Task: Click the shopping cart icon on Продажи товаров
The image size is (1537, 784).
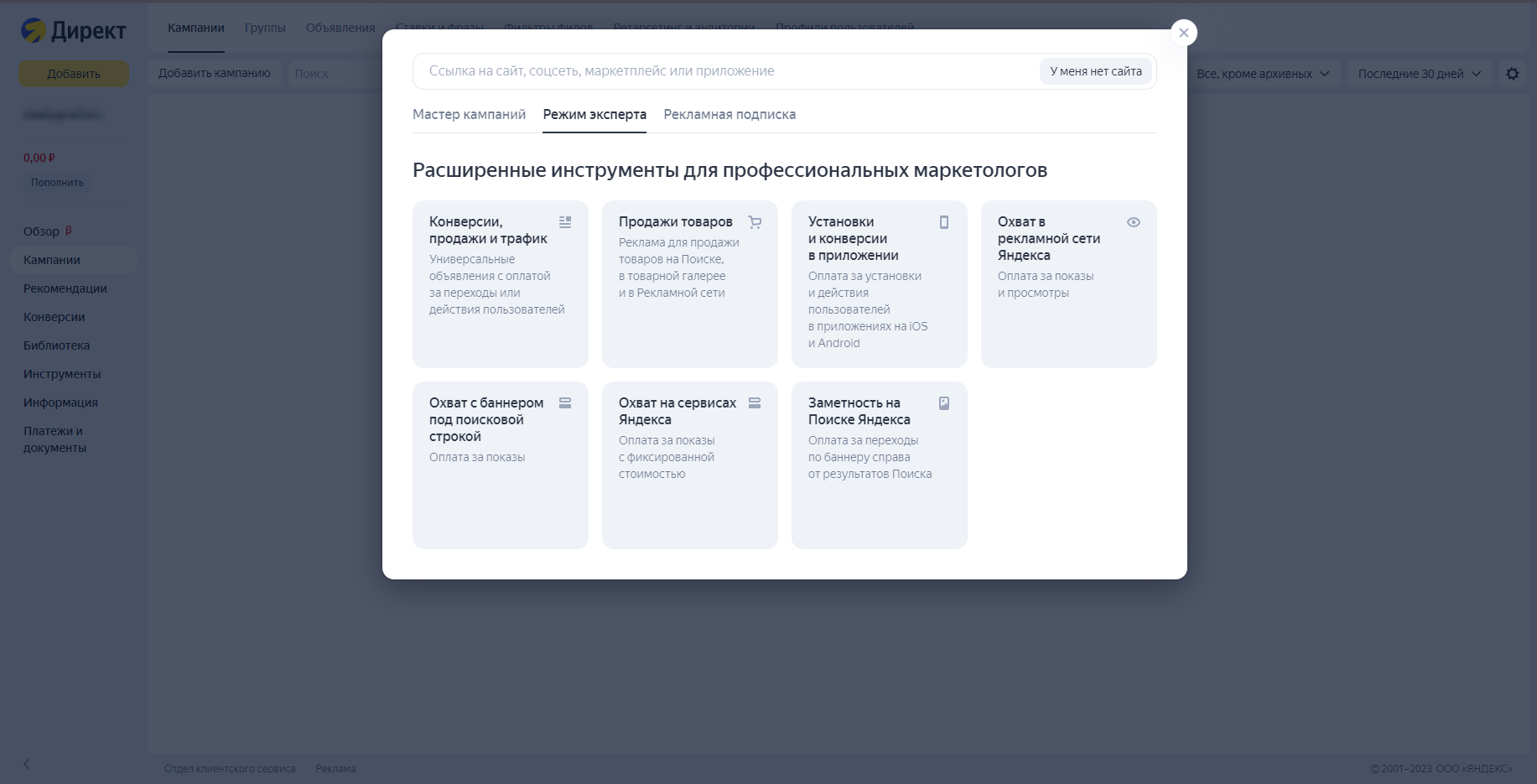Action: tap(755, 222)
